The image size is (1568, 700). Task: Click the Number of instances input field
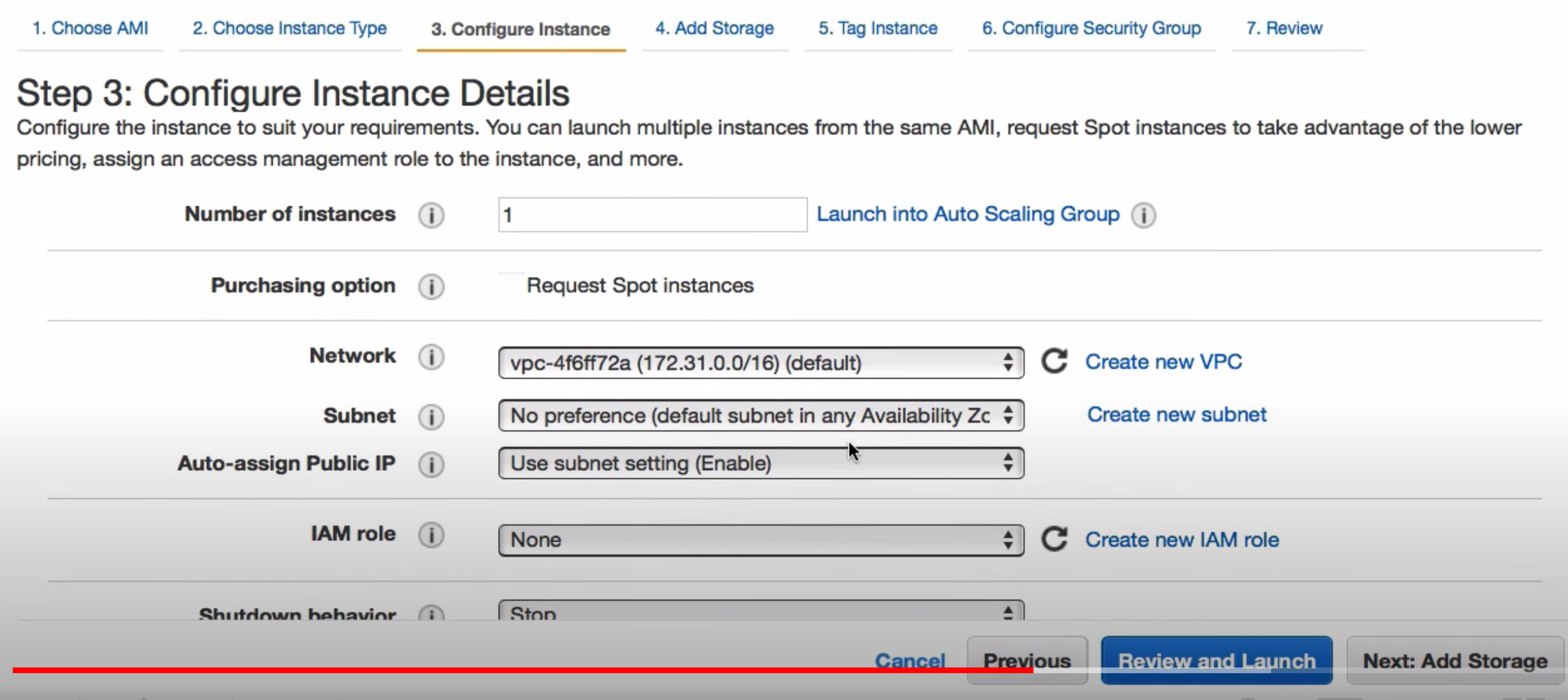click(x=652, y=215)
